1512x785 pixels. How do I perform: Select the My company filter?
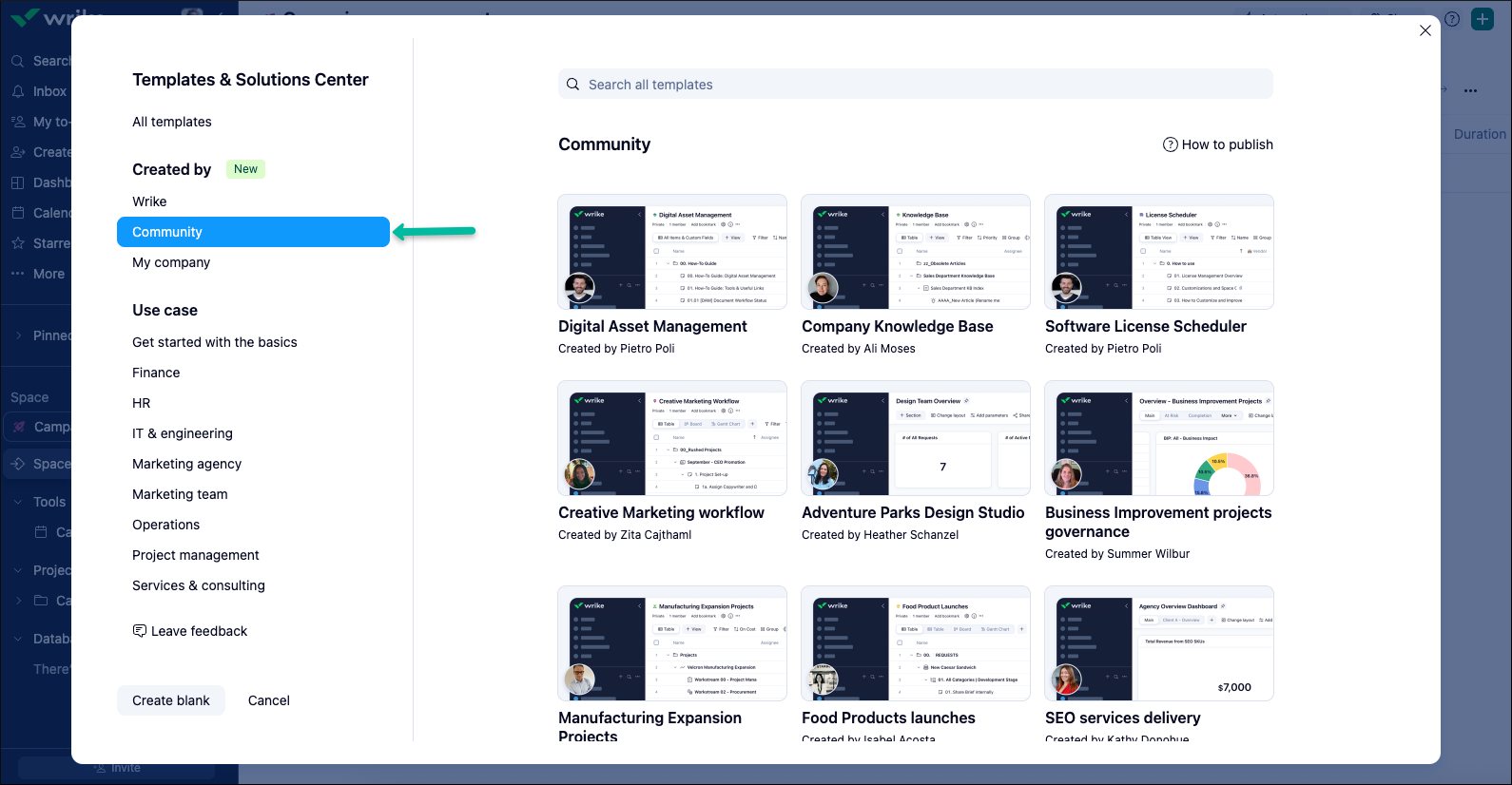tap(171, 262)
